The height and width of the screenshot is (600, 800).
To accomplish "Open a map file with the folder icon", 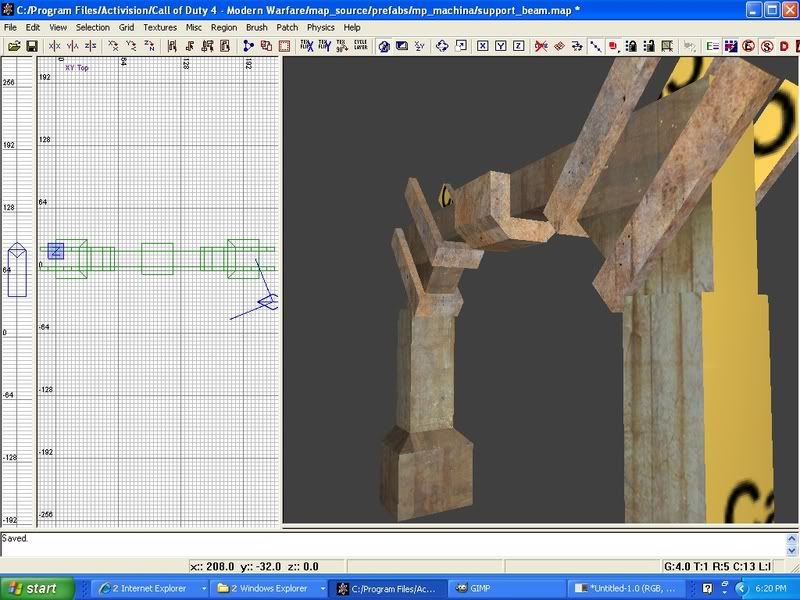I will 14,46.
